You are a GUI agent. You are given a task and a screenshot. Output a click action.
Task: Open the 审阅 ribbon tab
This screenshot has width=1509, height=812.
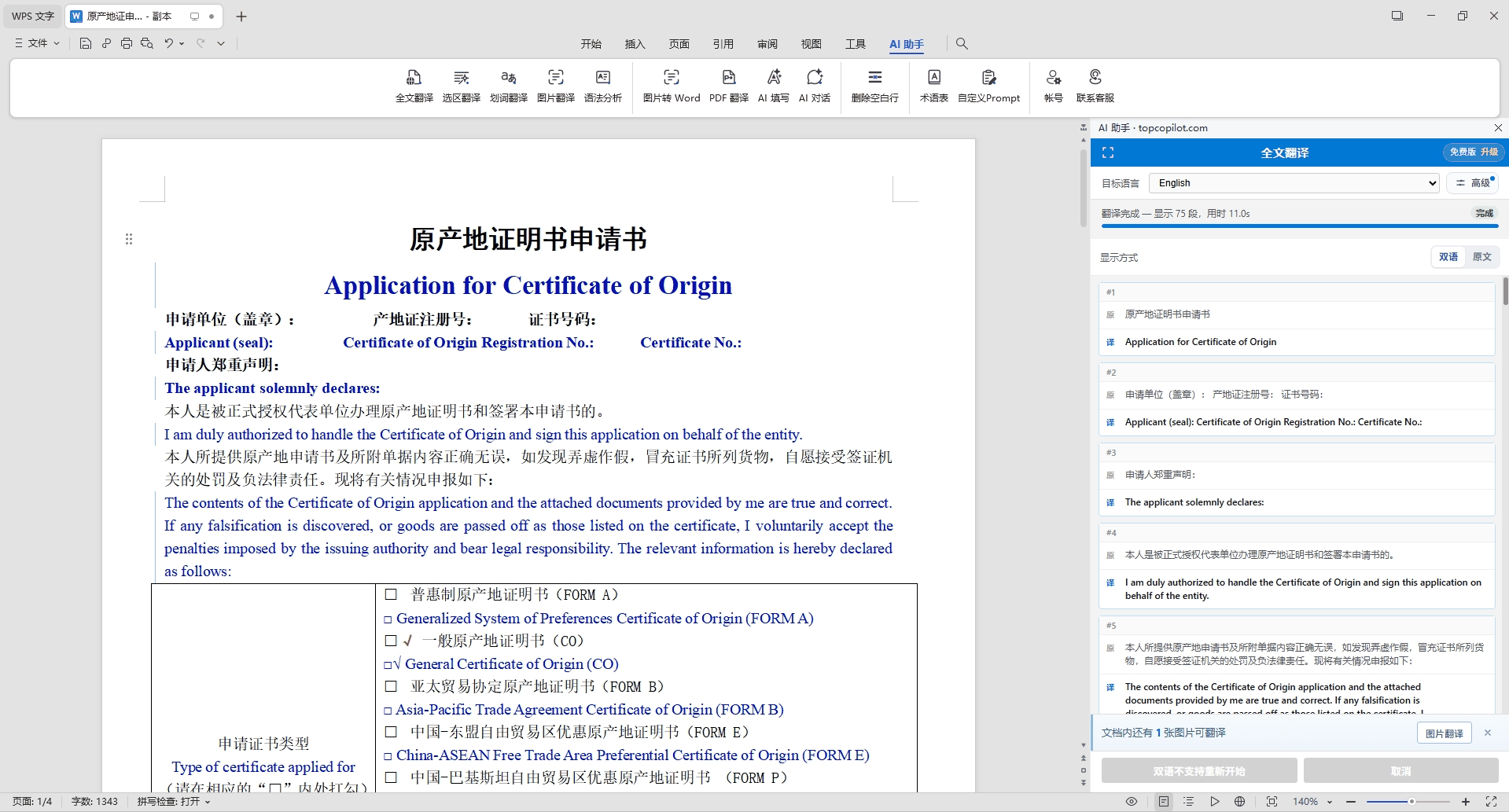point(767,44)
